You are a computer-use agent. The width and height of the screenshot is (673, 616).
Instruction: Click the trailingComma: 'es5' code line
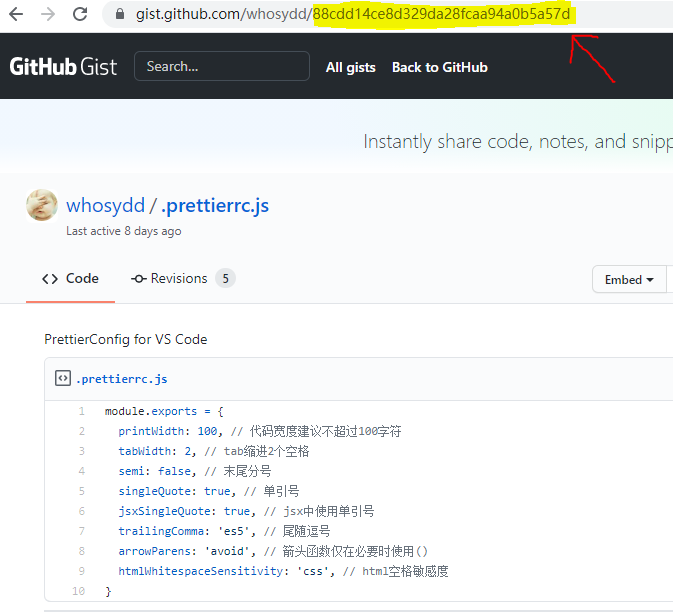pos(224,531)
